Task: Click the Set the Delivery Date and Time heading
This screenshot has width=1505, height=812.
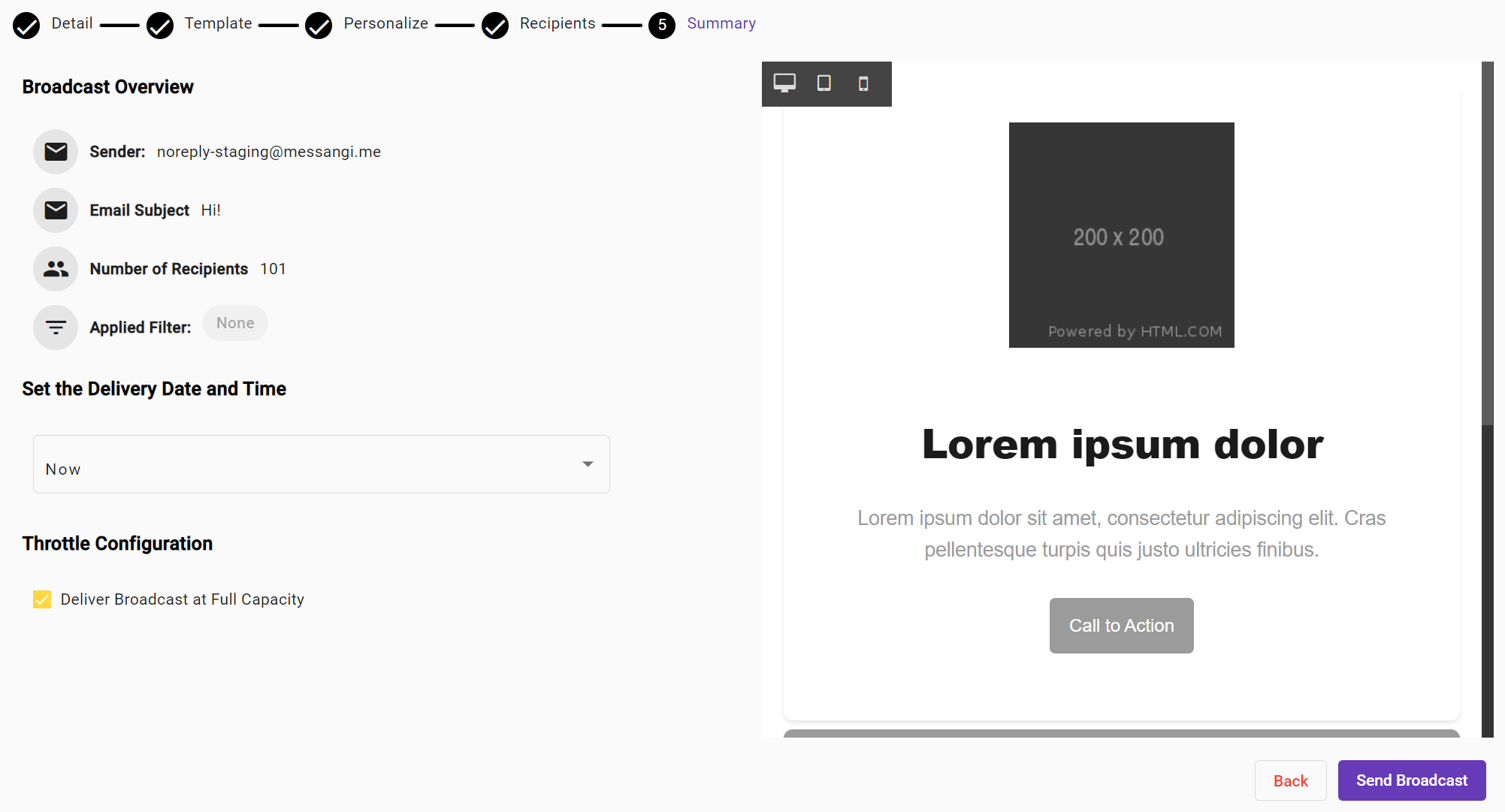Action: [154, 389]
